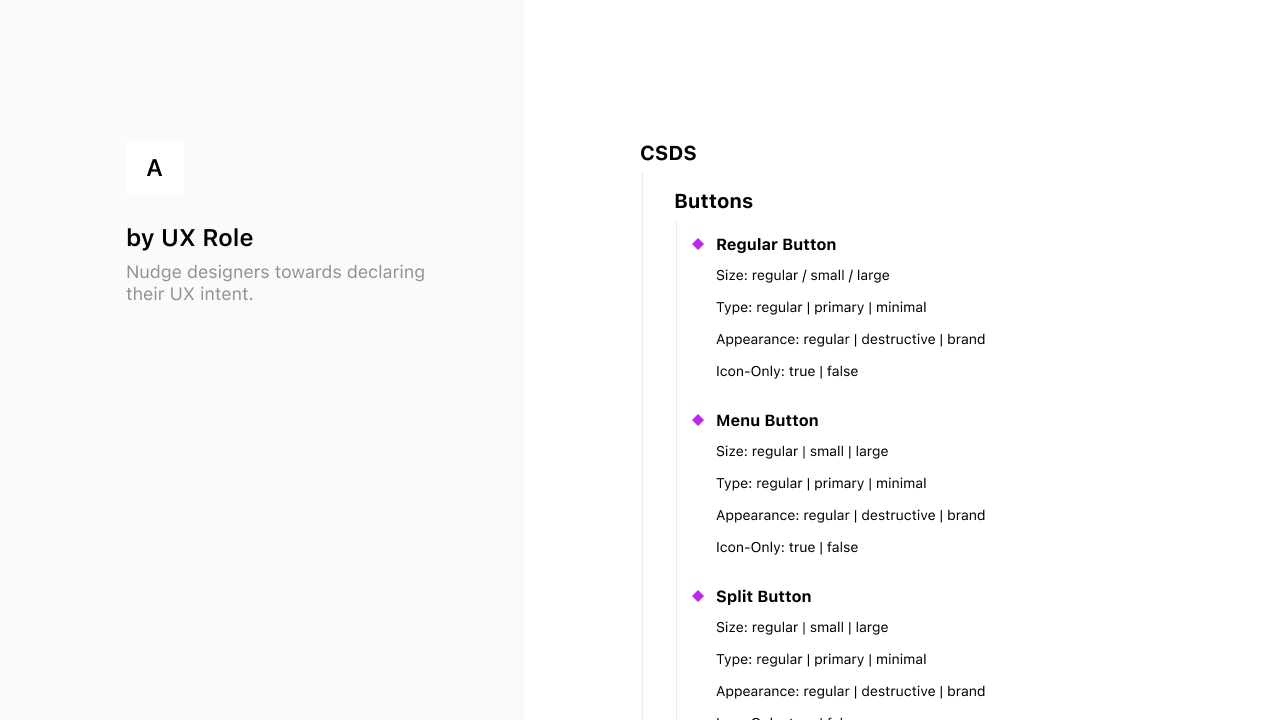Click the purple diamond beside Menu Button
The image size is (1280, 720).
[698, 420]
